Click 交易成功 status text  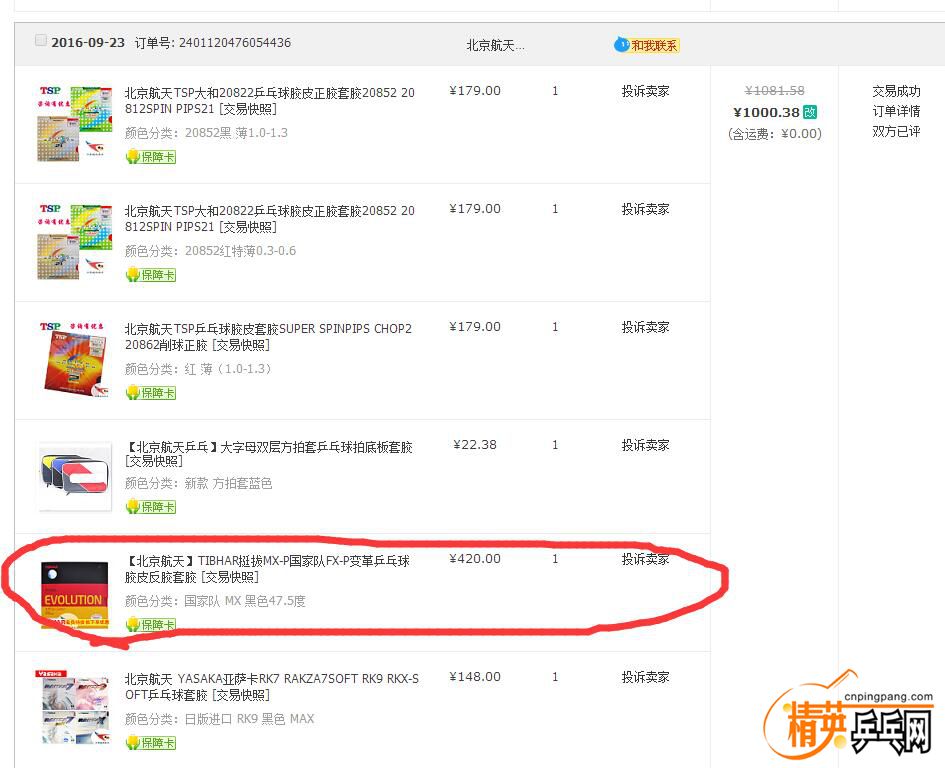pyautogui.click(x=896, y=91)
